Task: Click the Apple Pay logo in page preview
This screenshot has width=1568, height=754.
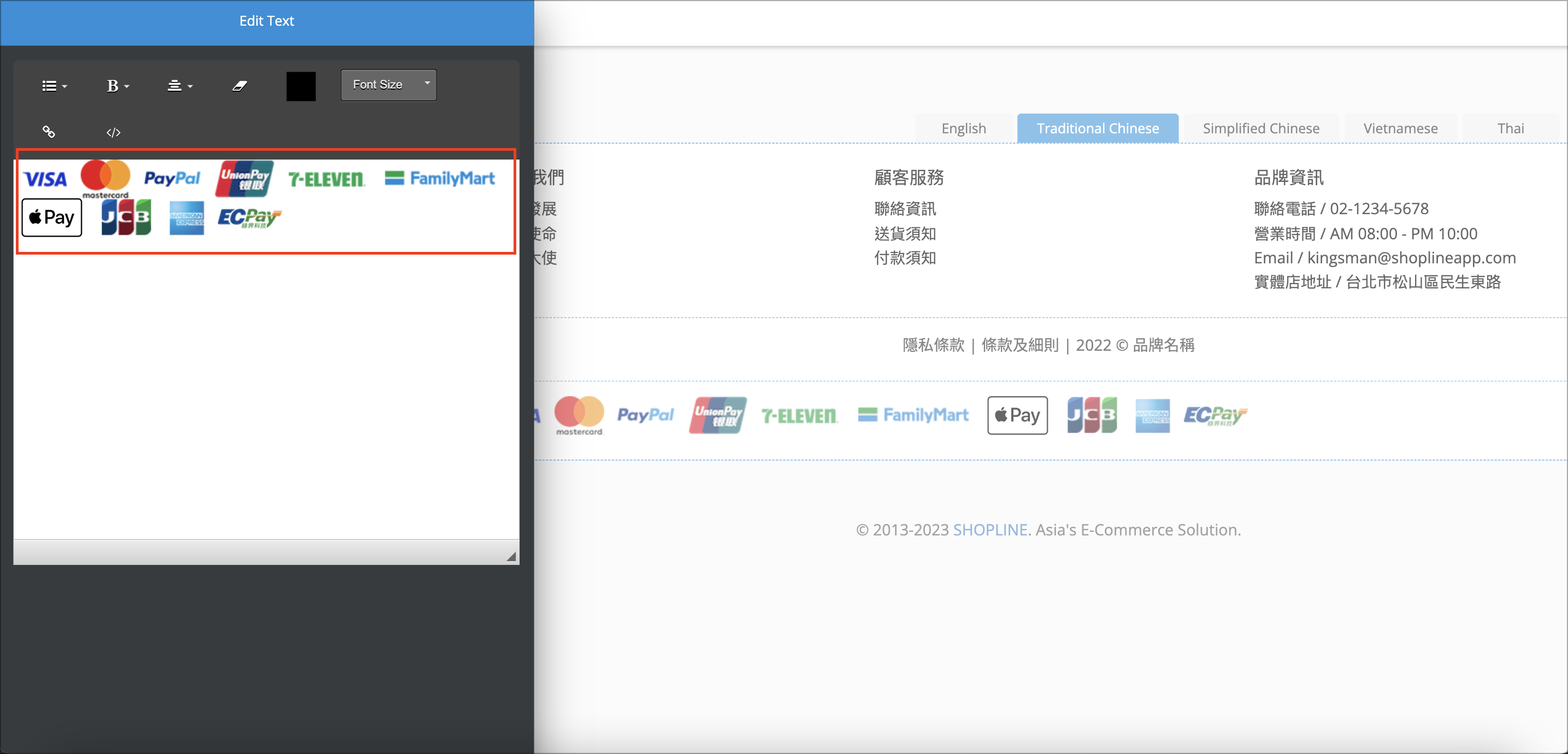Action: [x=1017, y=415]
